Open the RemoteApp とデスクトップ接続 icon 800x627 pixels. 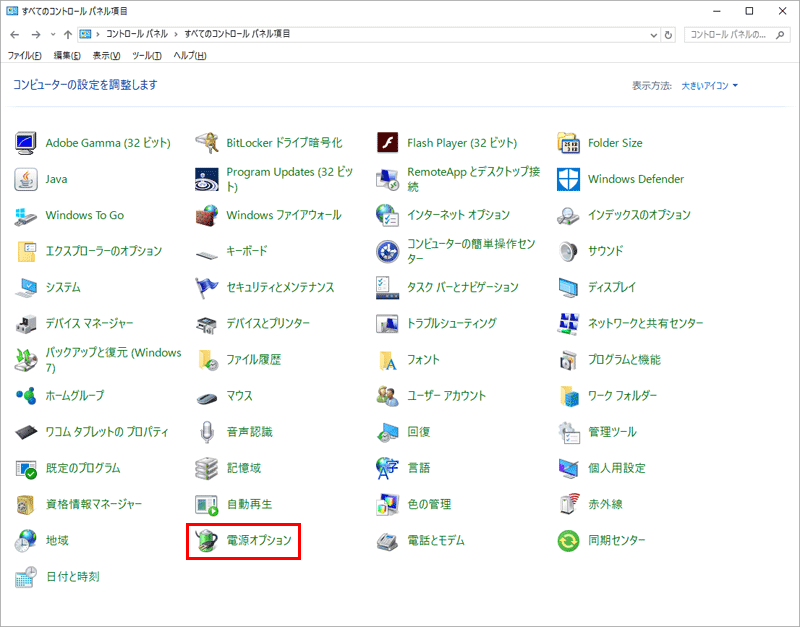[387, 179]
